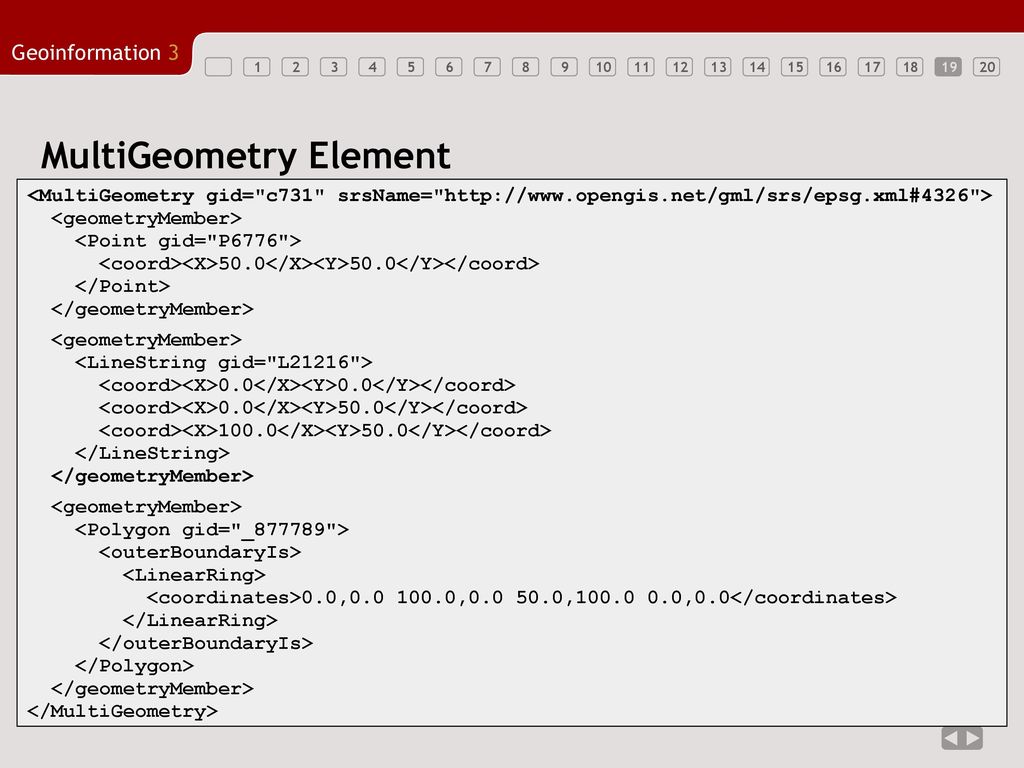Jump to slide 6
Screen dimensions: 1024x768
(x=449, y=67)
